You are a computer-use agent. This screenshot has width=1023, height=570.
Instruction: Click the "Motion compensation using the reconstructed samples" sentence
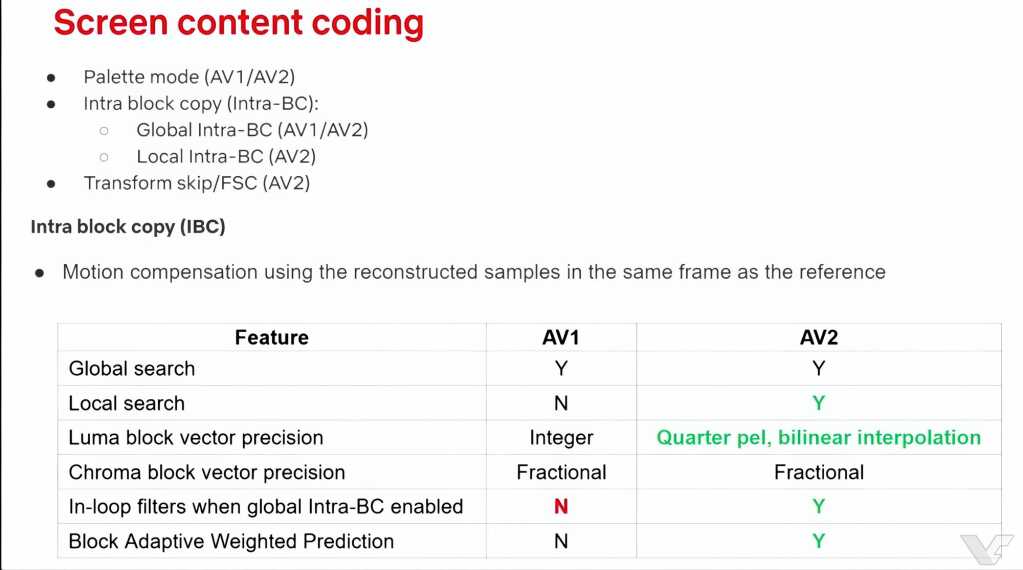click(x=473, y=272)
